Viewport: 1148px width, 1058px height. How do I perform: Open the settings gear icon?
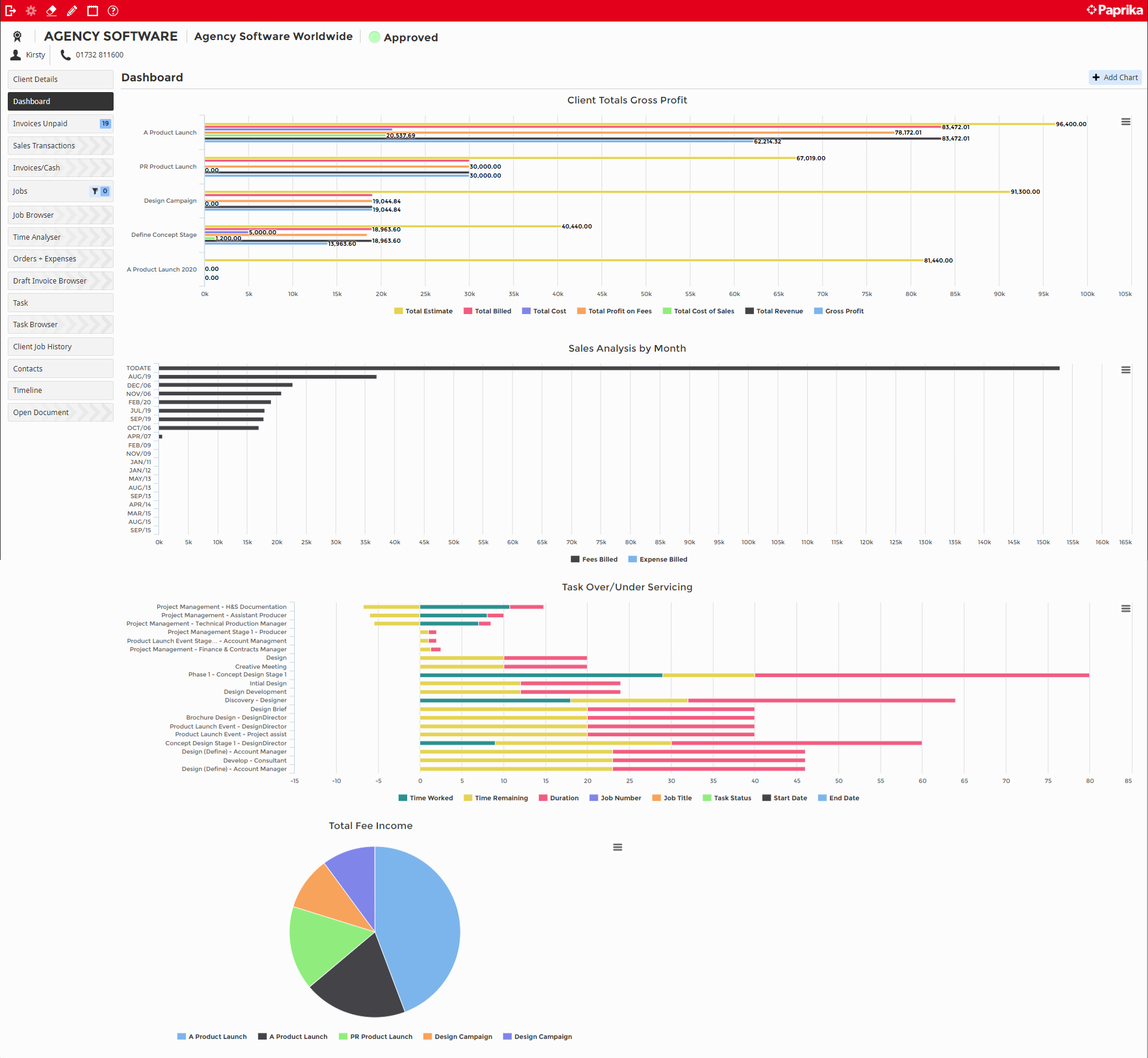[31, 11]
